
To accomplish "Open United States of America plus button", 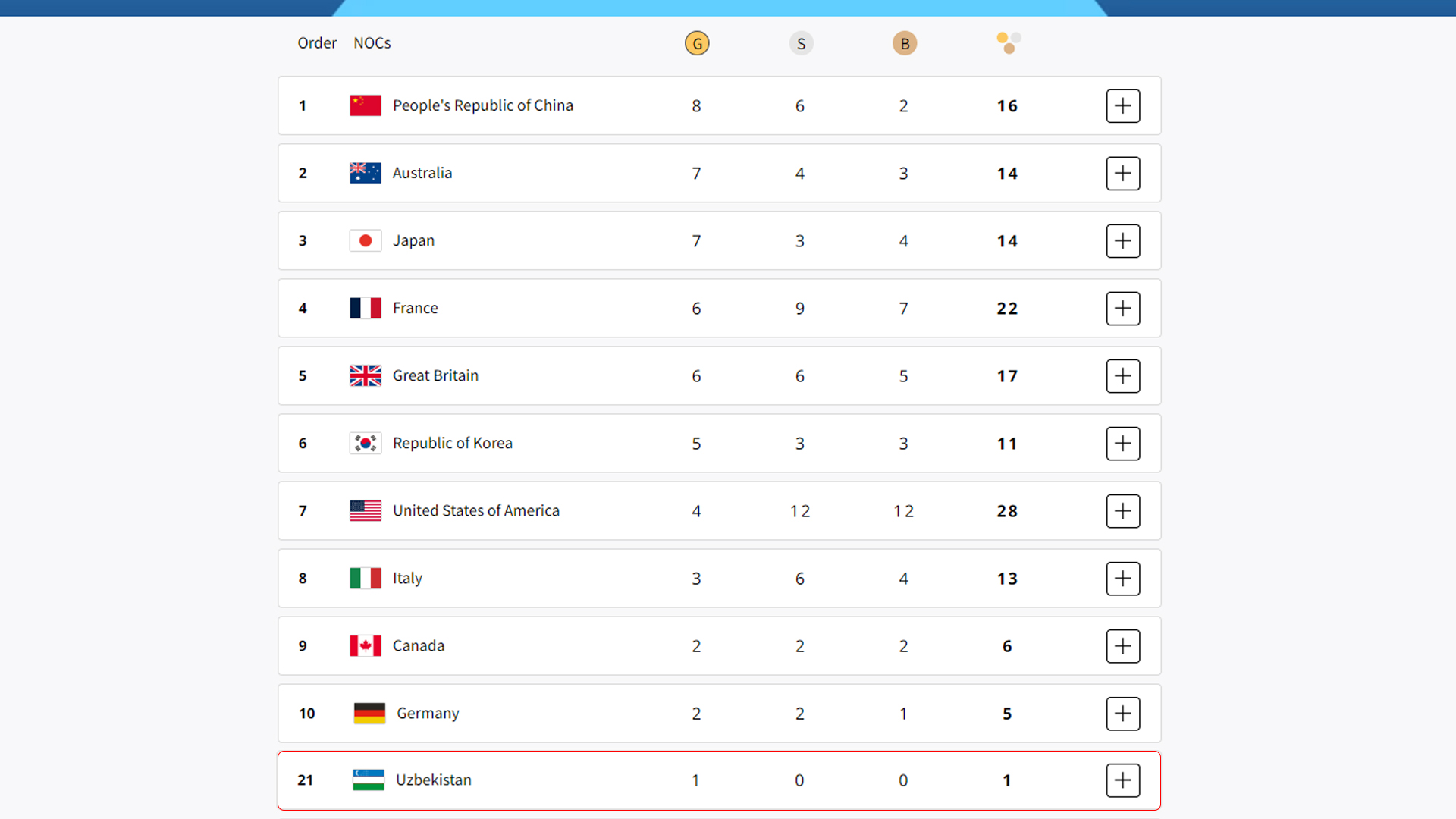I will pos(1123,510).
